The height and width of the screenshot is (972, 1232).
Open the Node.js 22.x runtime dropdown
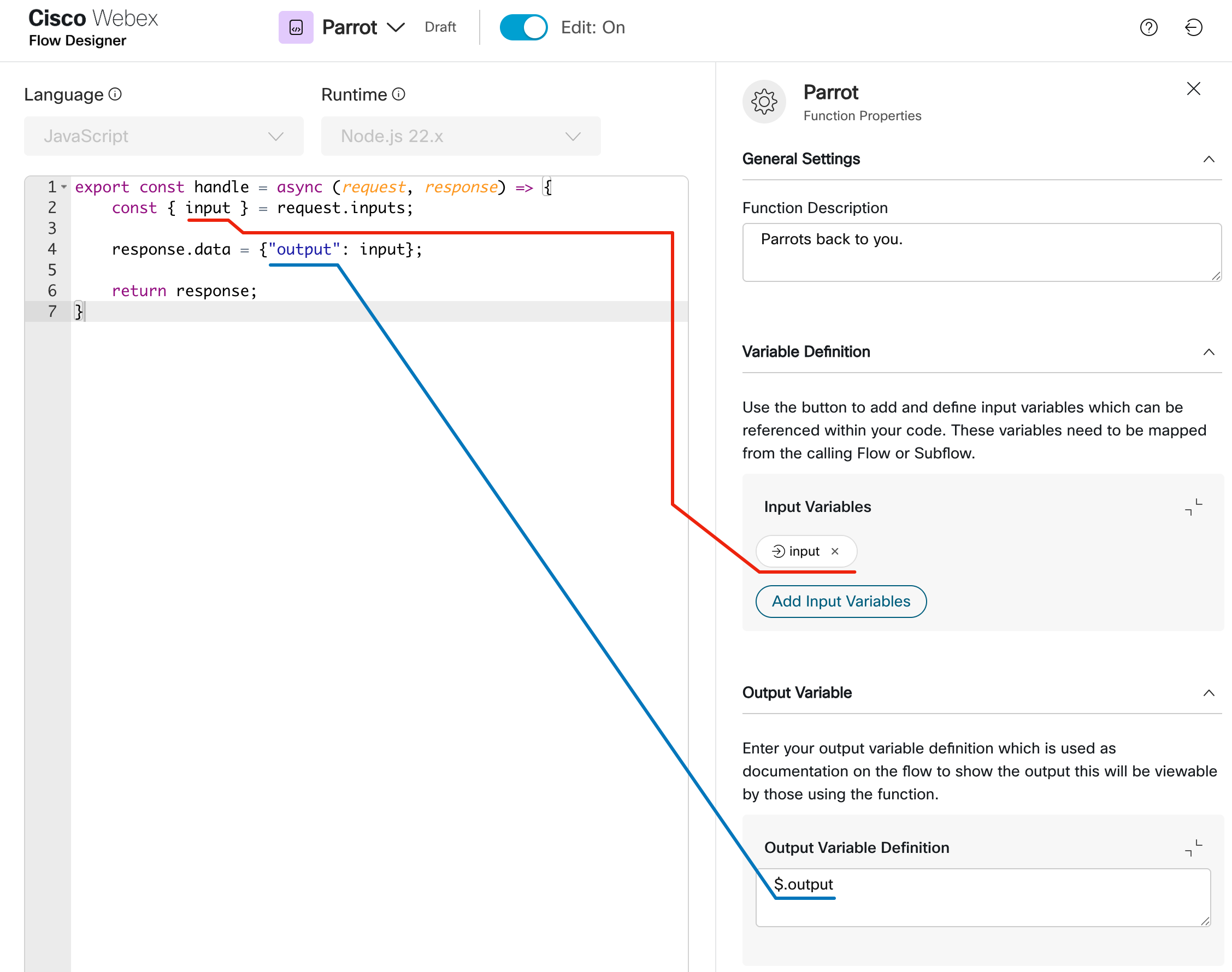point(461,136)
